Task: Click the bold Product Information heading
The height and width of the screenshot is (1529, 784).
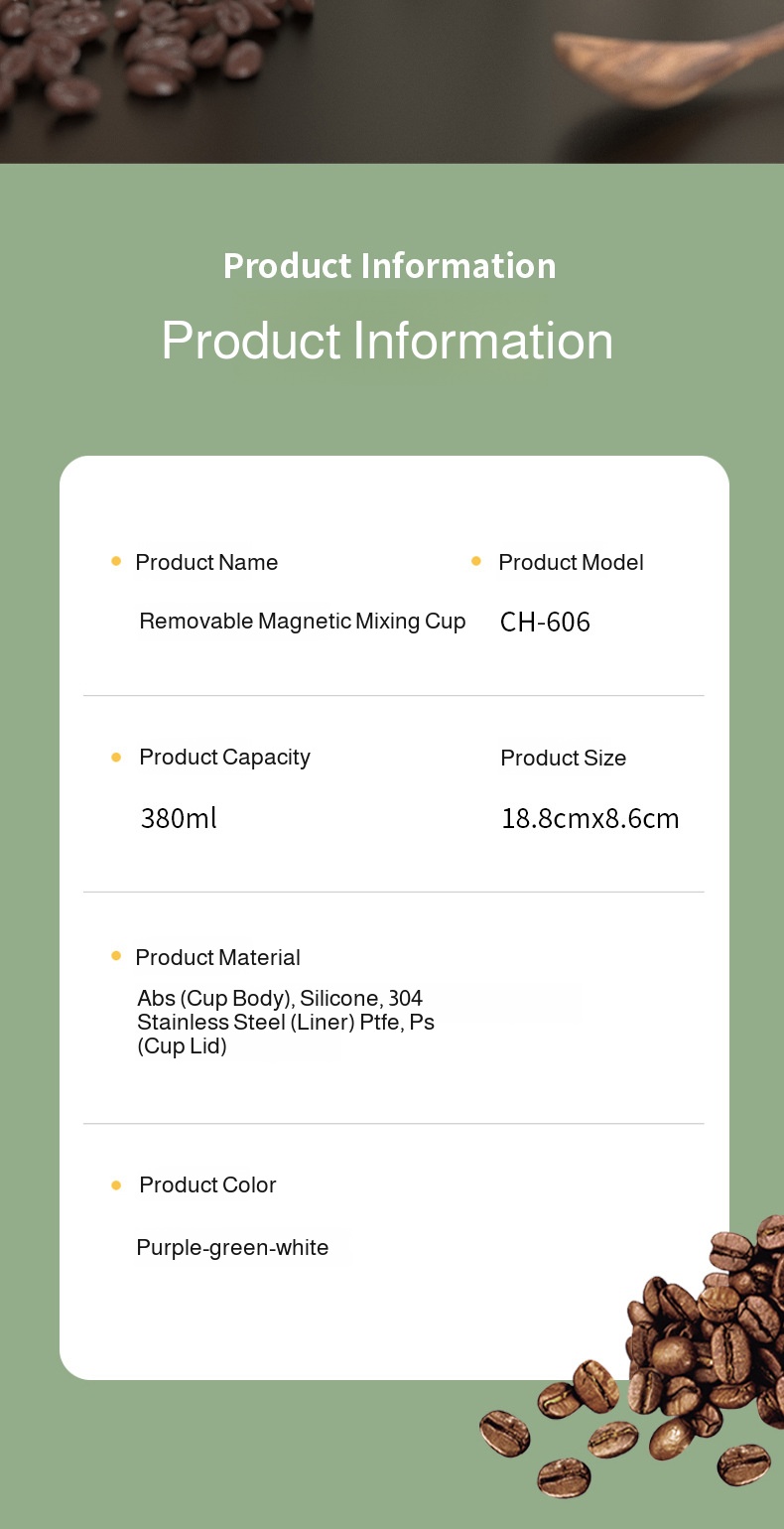Action: 390,266
